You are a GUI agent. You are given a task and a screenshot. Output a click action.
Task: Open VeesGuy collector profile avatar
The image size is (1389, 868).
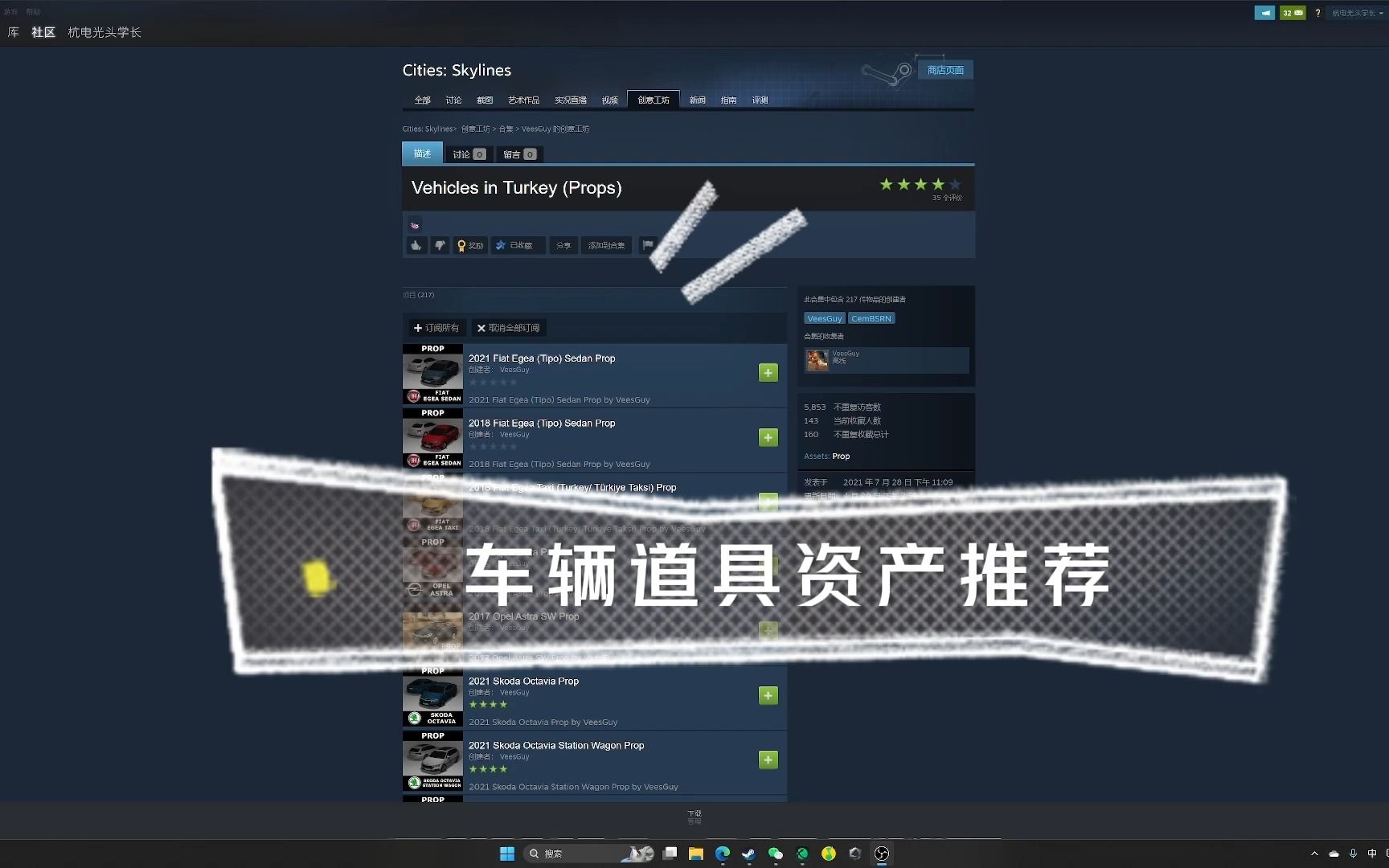(817, 359)
